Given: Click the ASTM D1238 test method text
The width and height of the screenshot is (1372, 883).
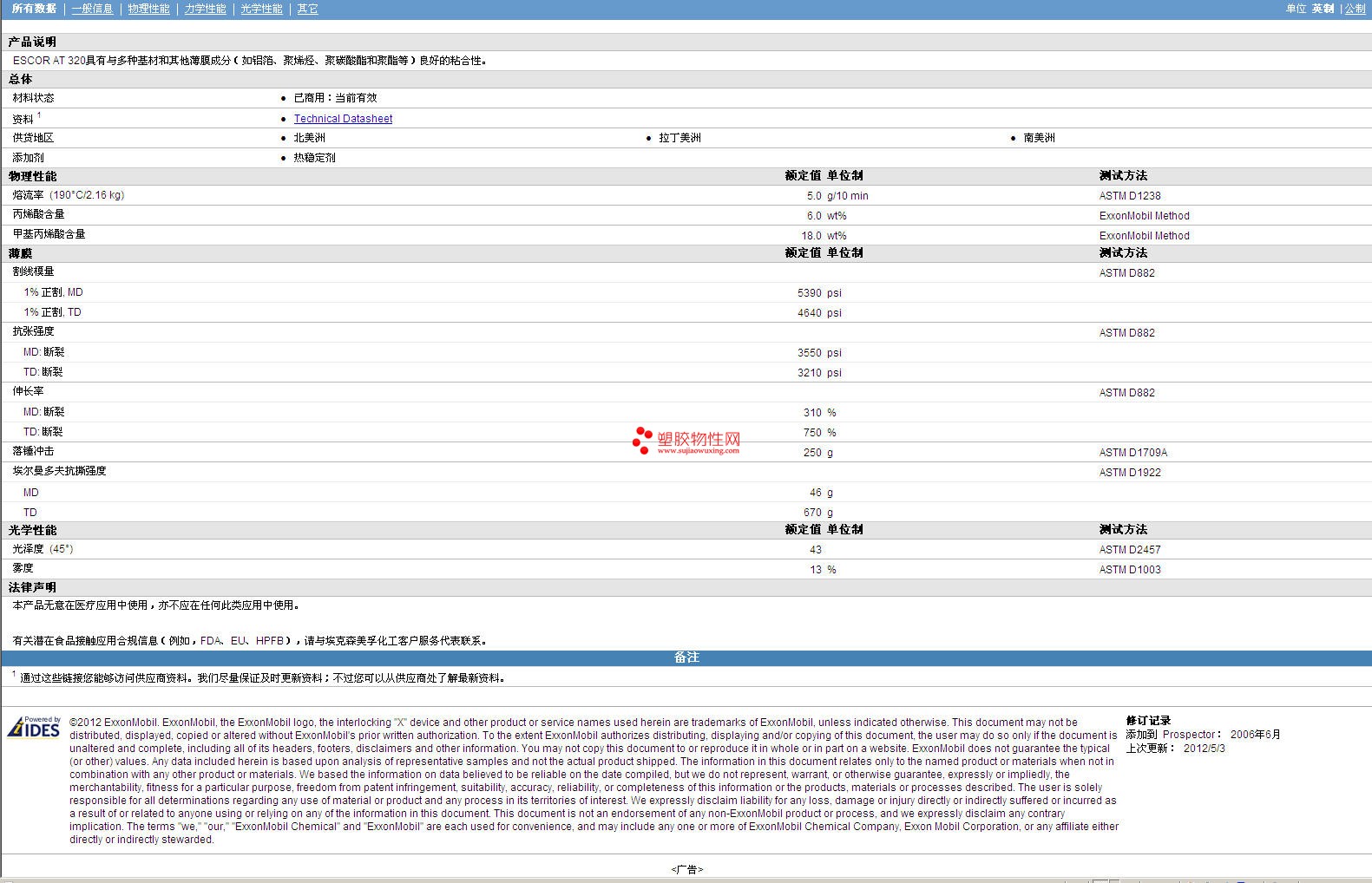Looking at the screenshot, I should tap(1129, 196).
